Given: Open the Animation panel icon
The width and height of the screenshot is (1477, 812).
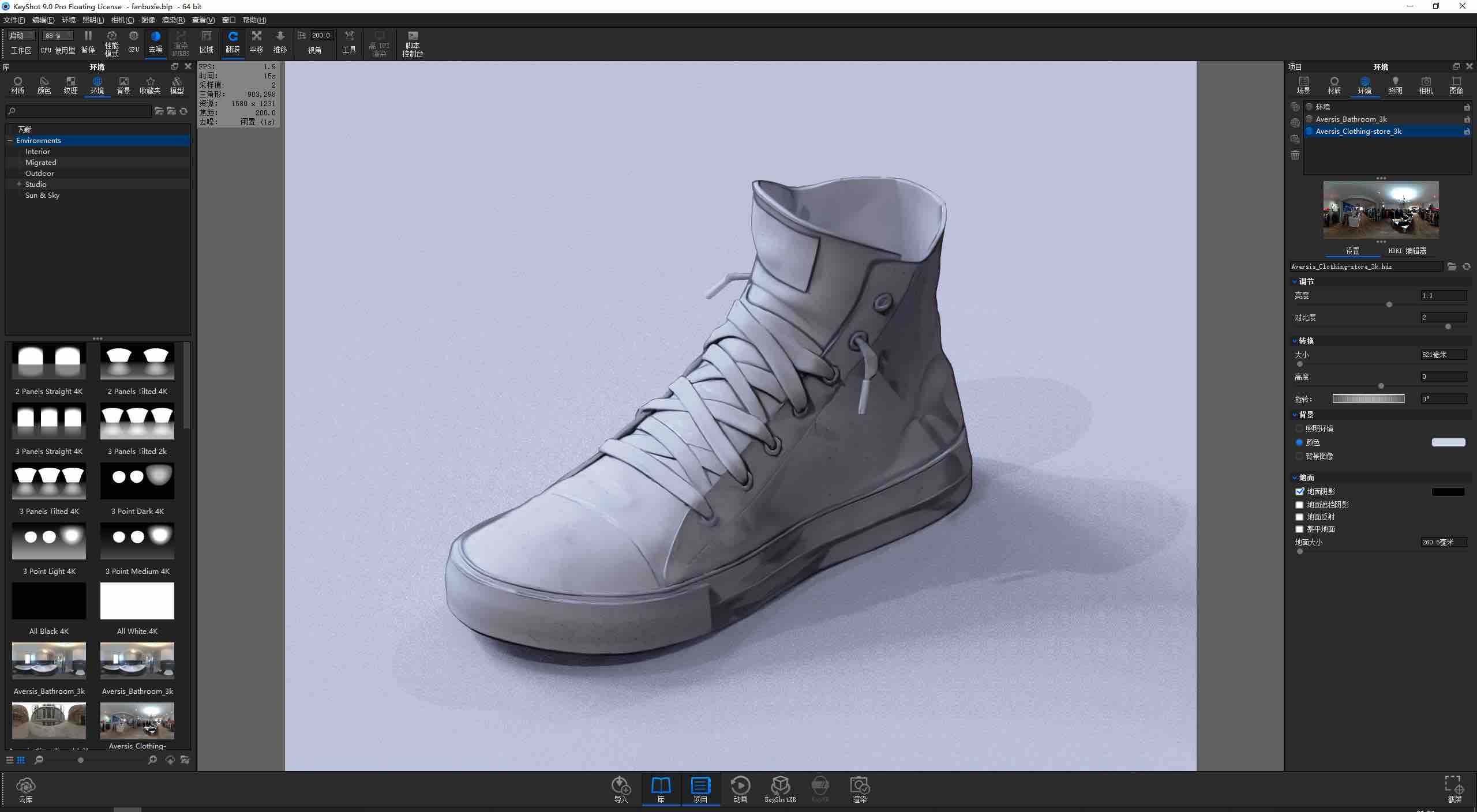Looking at the screenshot, I should click(740, 785).
